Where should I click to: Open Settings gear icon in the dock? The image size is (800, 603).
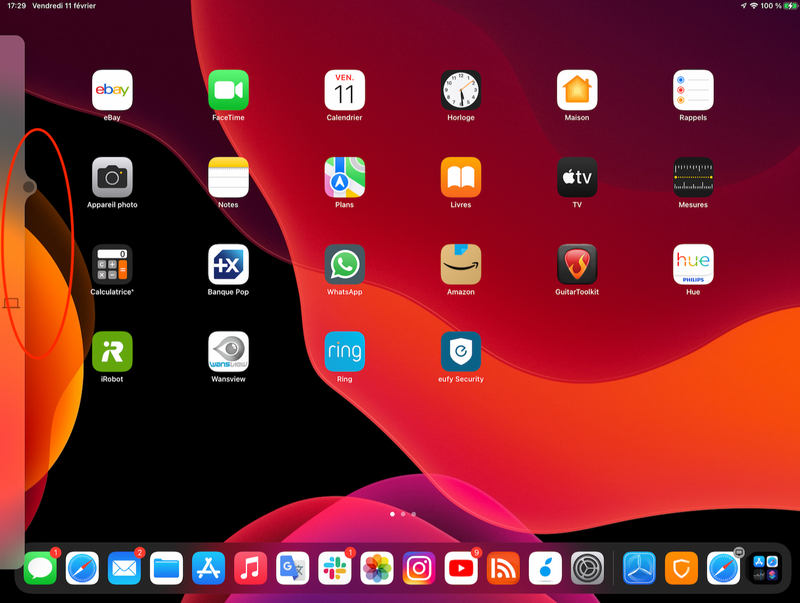point(587,568)
